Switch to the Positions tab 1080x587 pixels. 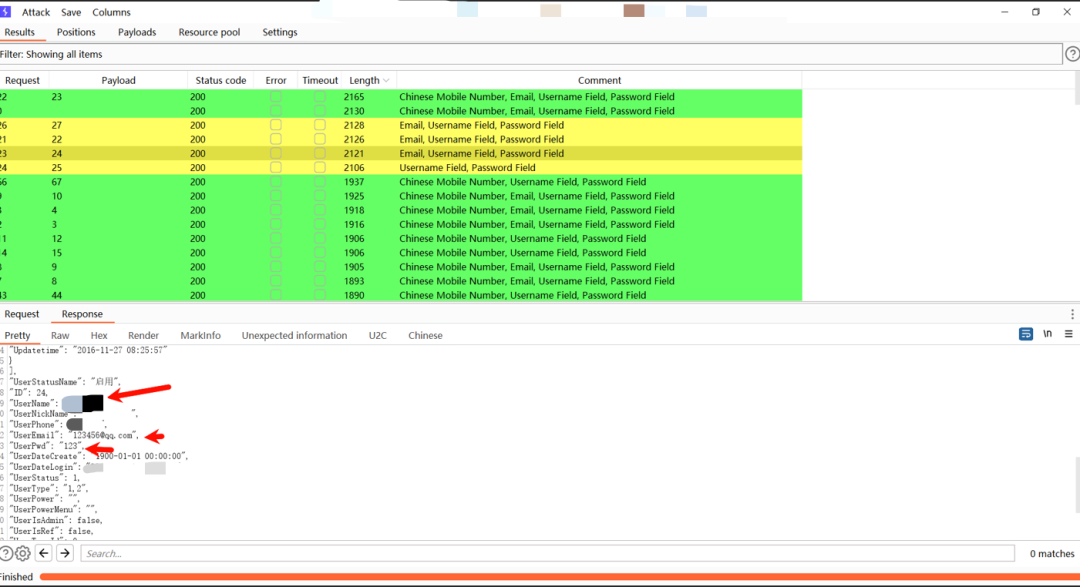coord(76,32)
